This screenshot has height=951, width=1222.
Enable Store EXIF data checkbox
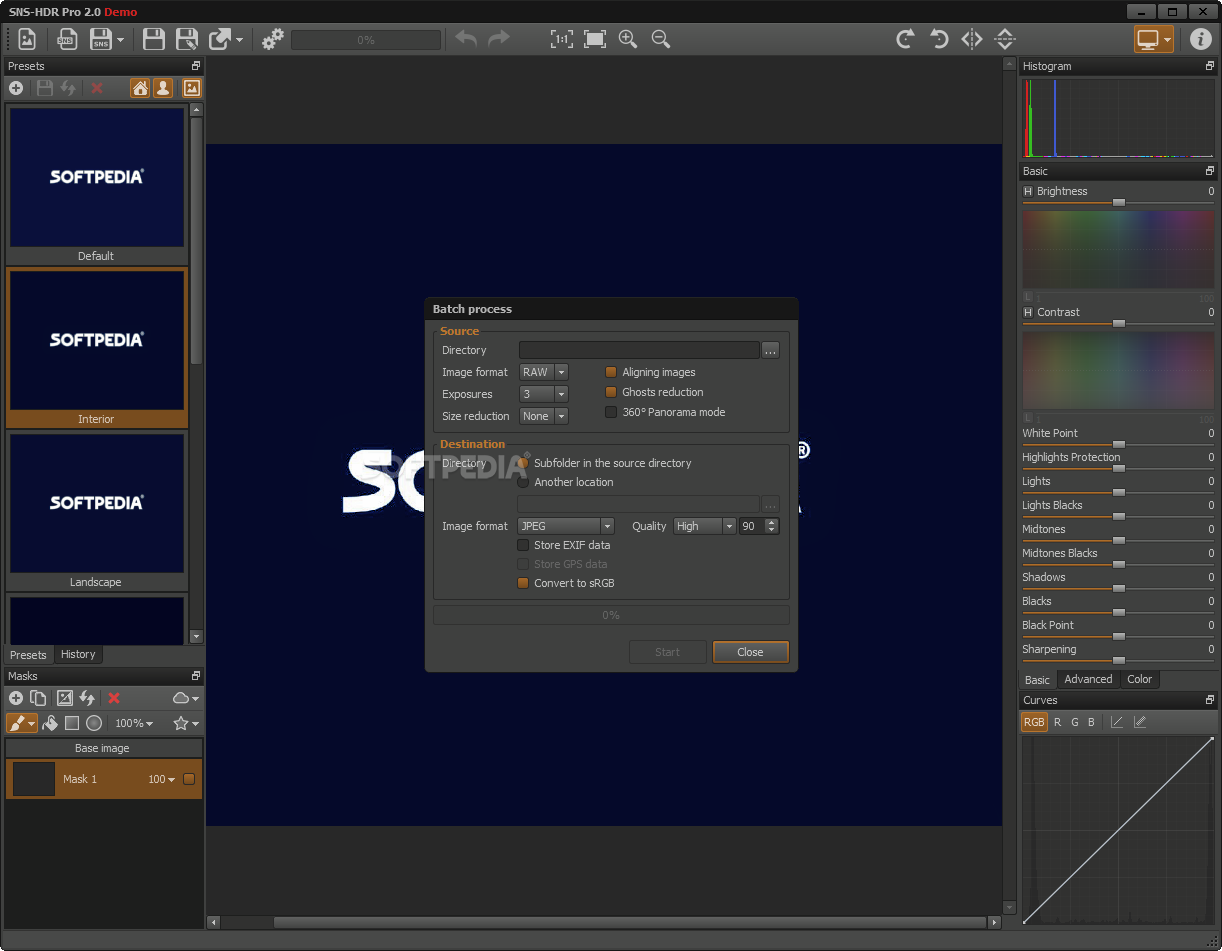[x=523, y=545]
